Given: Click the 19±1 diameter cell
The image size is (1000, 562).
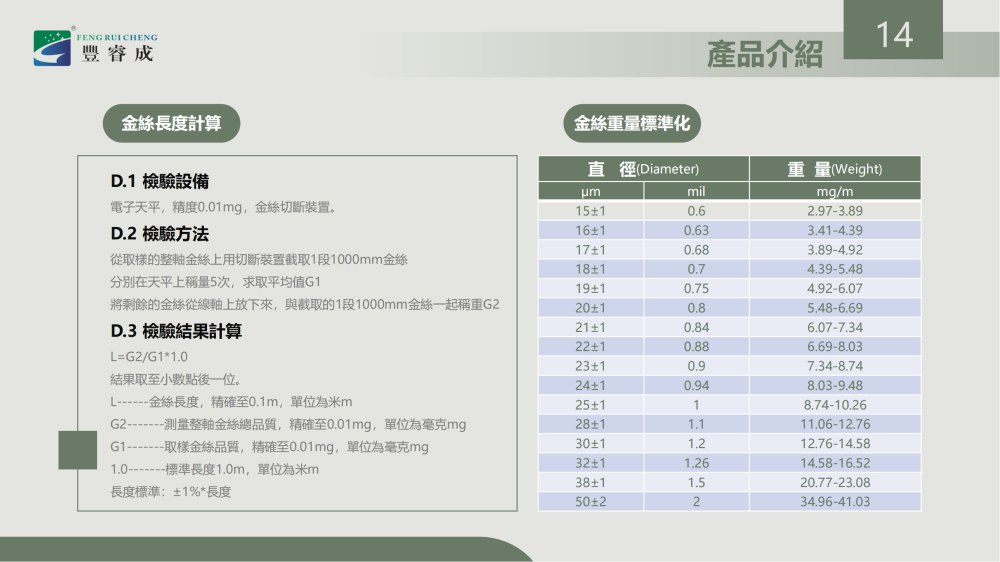Looking at the screenshot, I should [591, 288].
